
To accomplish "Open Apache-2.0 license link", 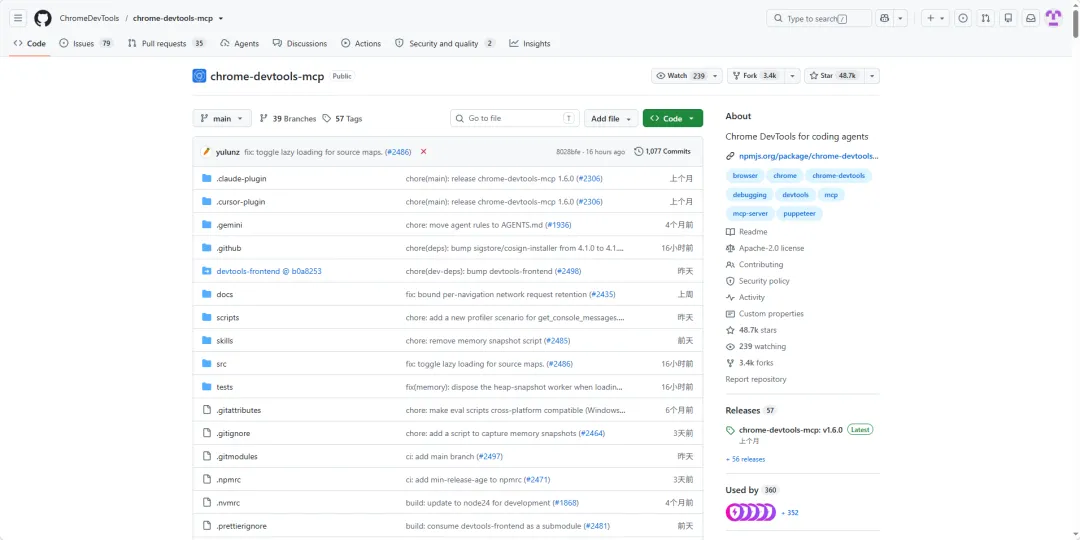I will coord(765,248).
